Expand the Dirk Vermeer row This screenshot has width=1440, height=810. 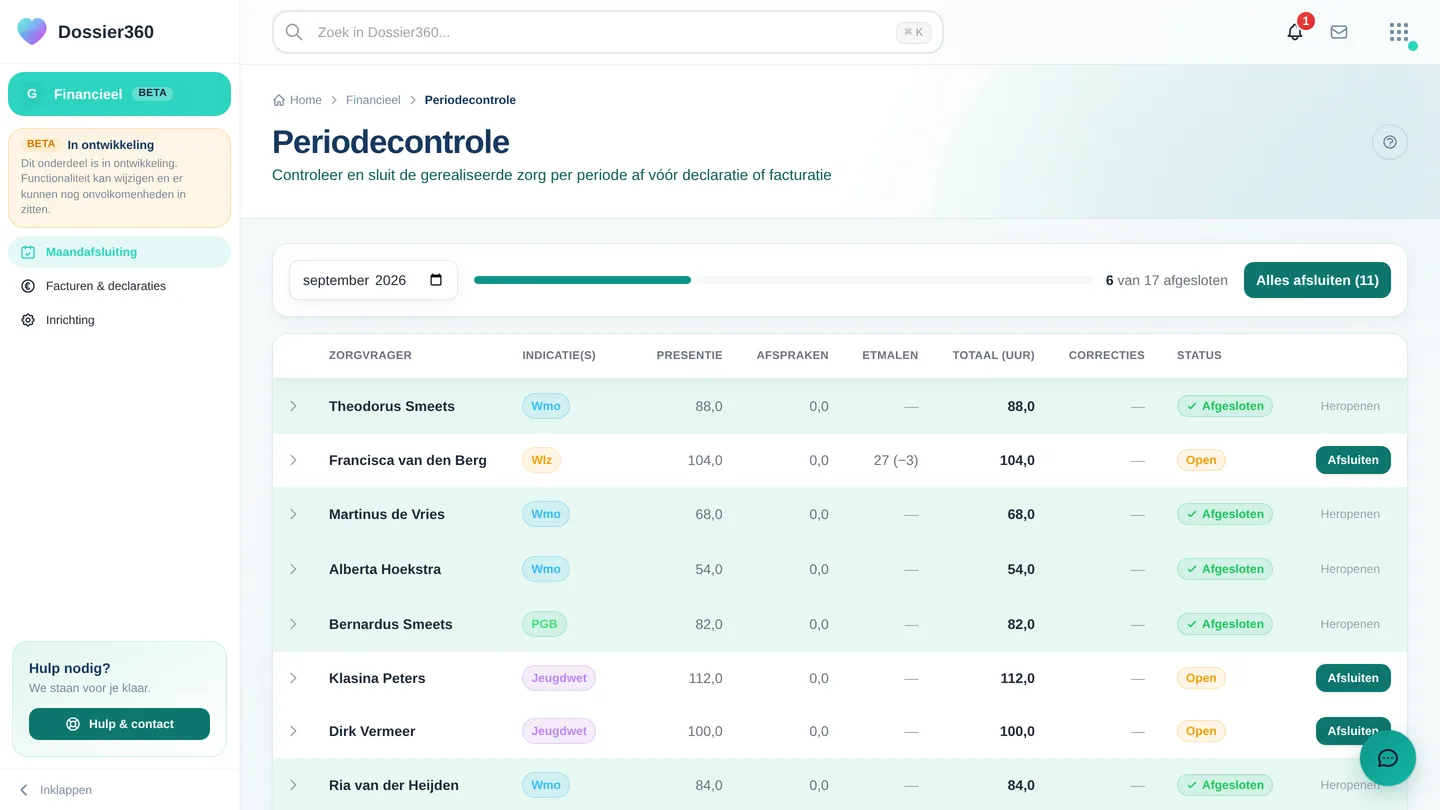(x=293, y=731)
